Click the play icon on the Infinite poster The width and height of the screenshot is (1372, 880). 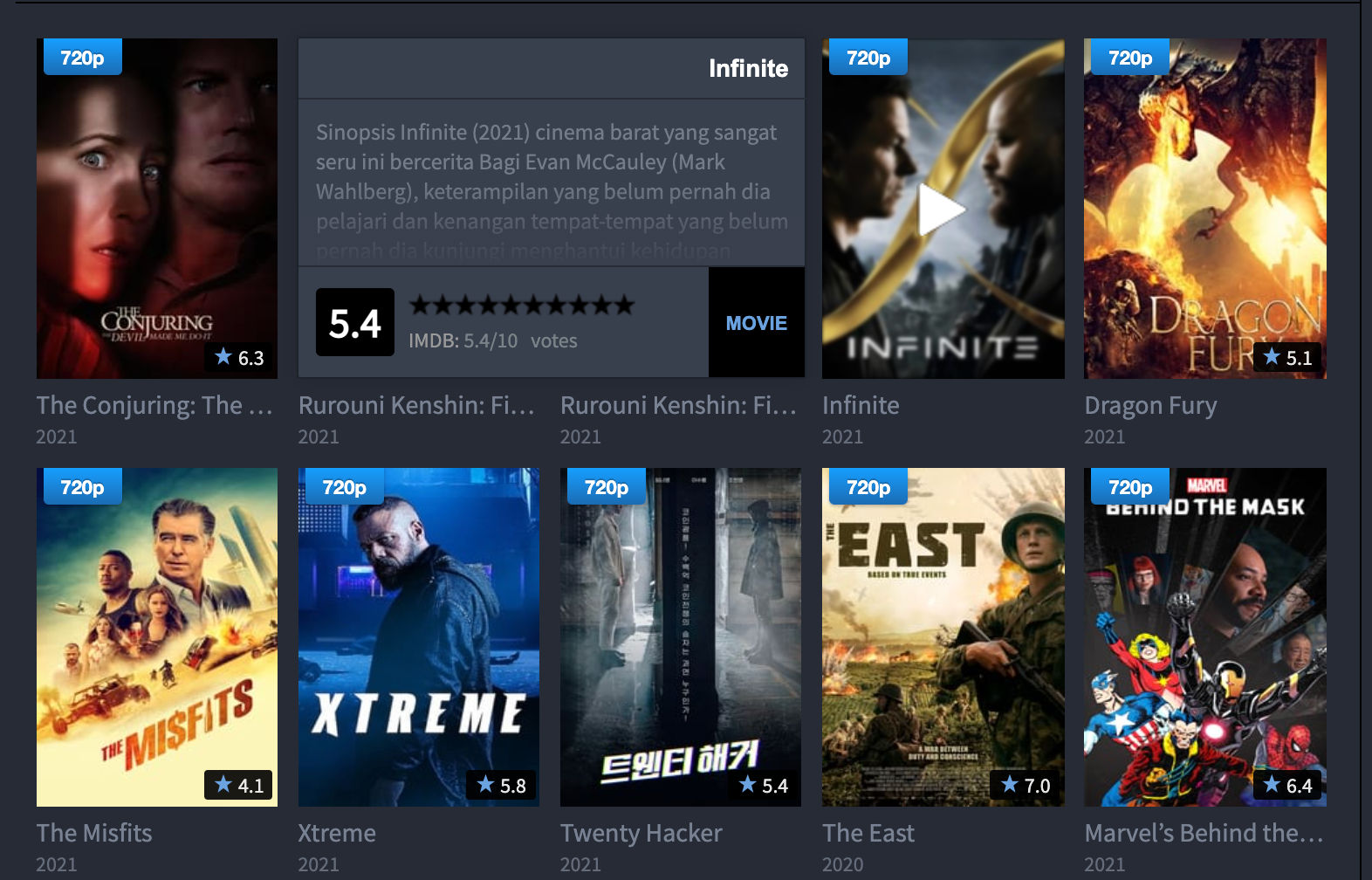[942, 210]
